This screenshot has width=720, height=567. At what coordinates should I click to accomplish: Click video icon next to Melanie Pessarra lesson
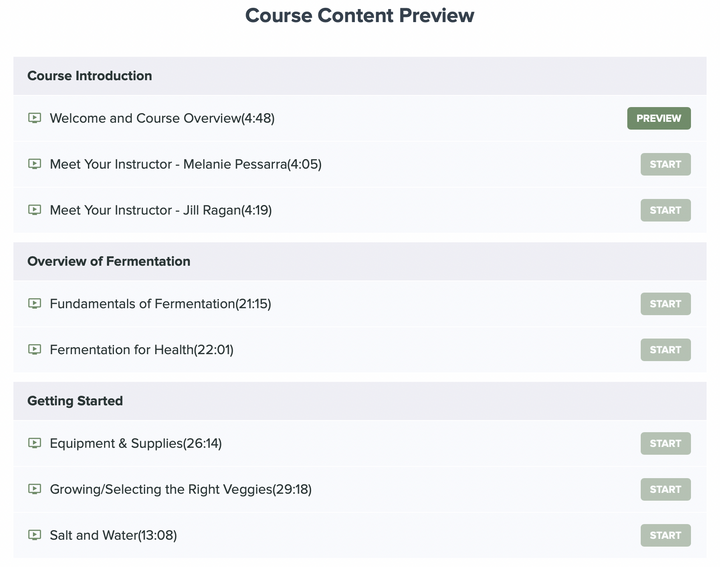click(x=34, y=164)
